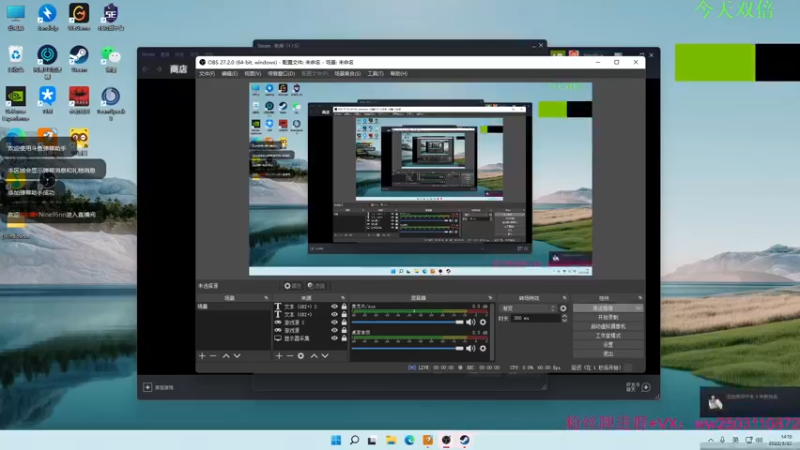Open taskbar Search
This screenshot has width=800, height=450.
tap(354, 440)
